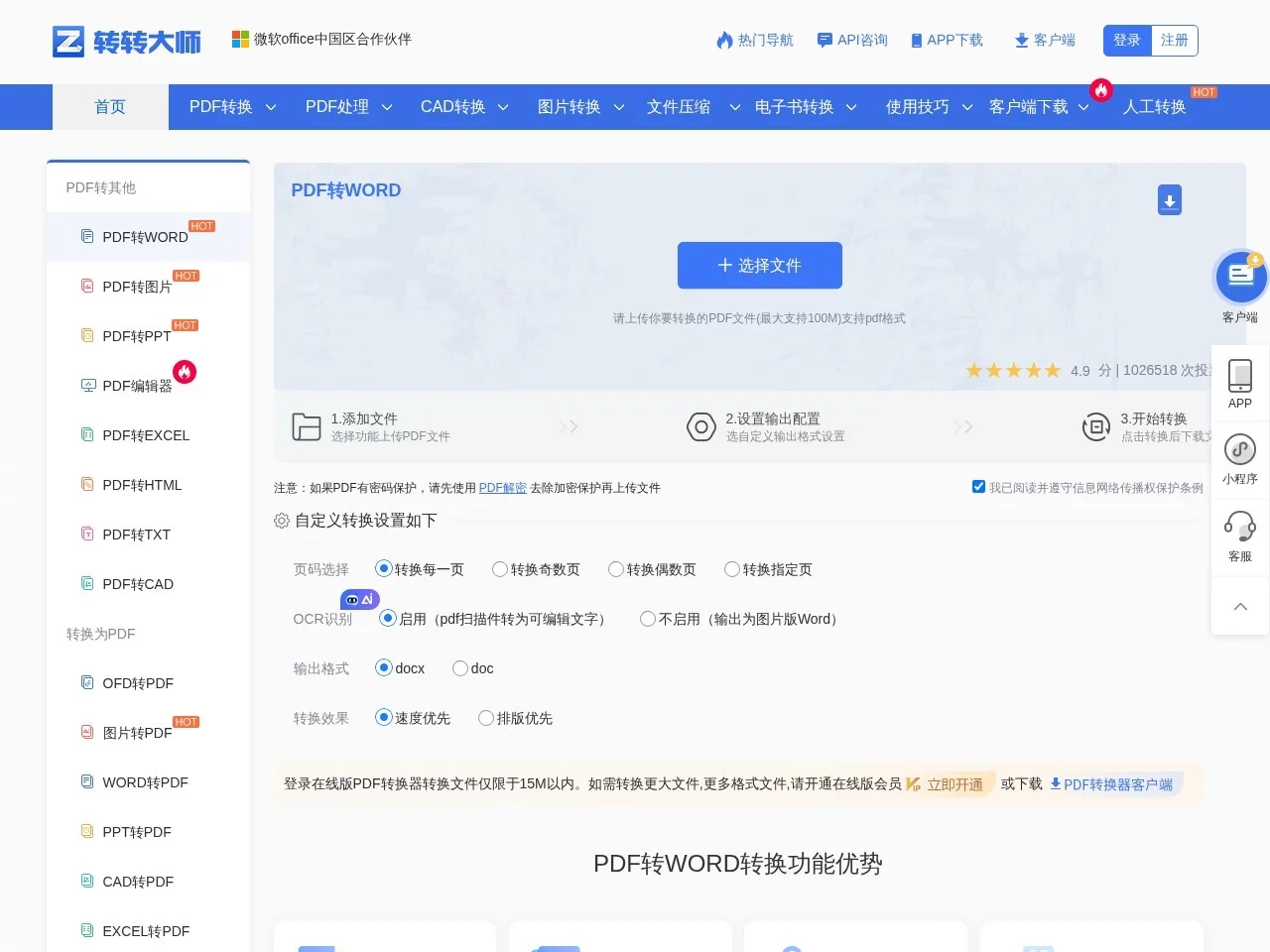The width and height of the screenshot is (1270, 952).
Task: Click the AI badge near OCR识别
Action: [359, 599]
